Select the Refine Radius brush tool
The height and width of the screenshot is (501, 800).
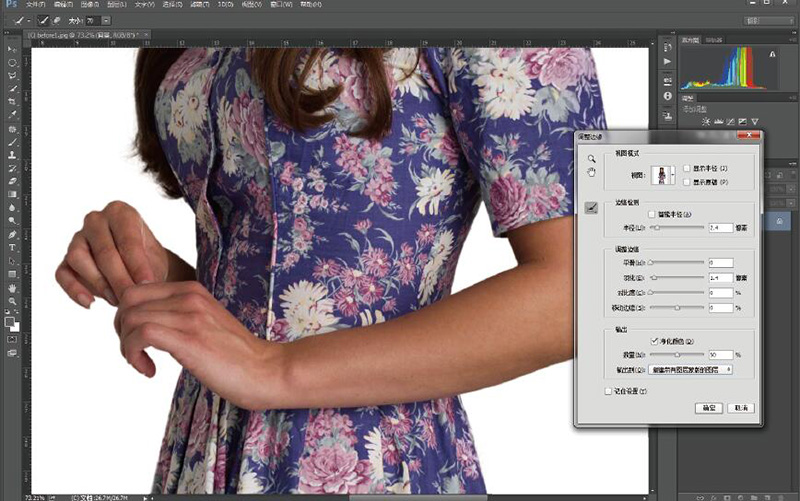click(x=590, y=207)
